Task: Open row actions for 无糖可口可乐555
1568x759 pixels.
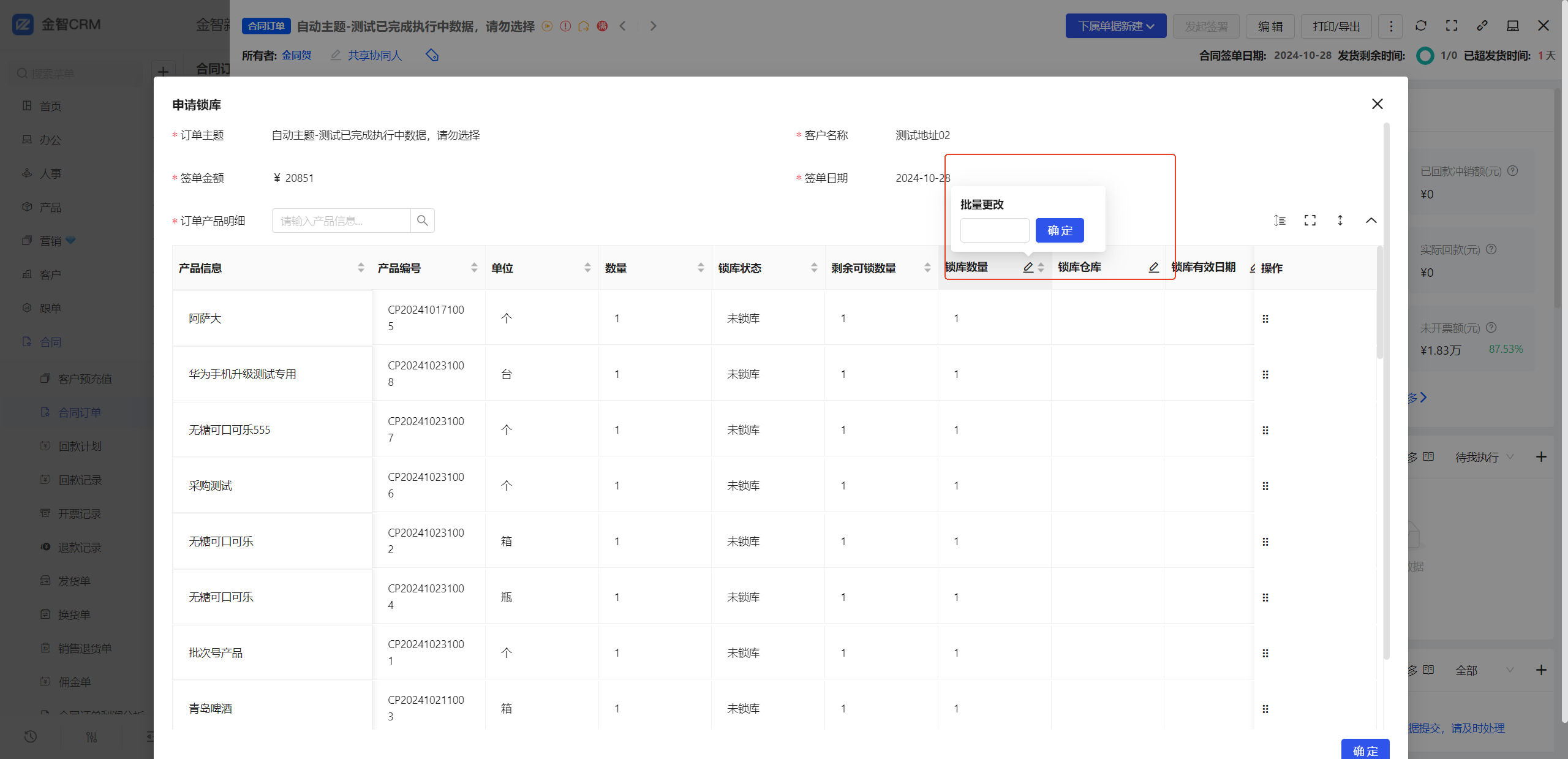Action: pos(1265,430)
